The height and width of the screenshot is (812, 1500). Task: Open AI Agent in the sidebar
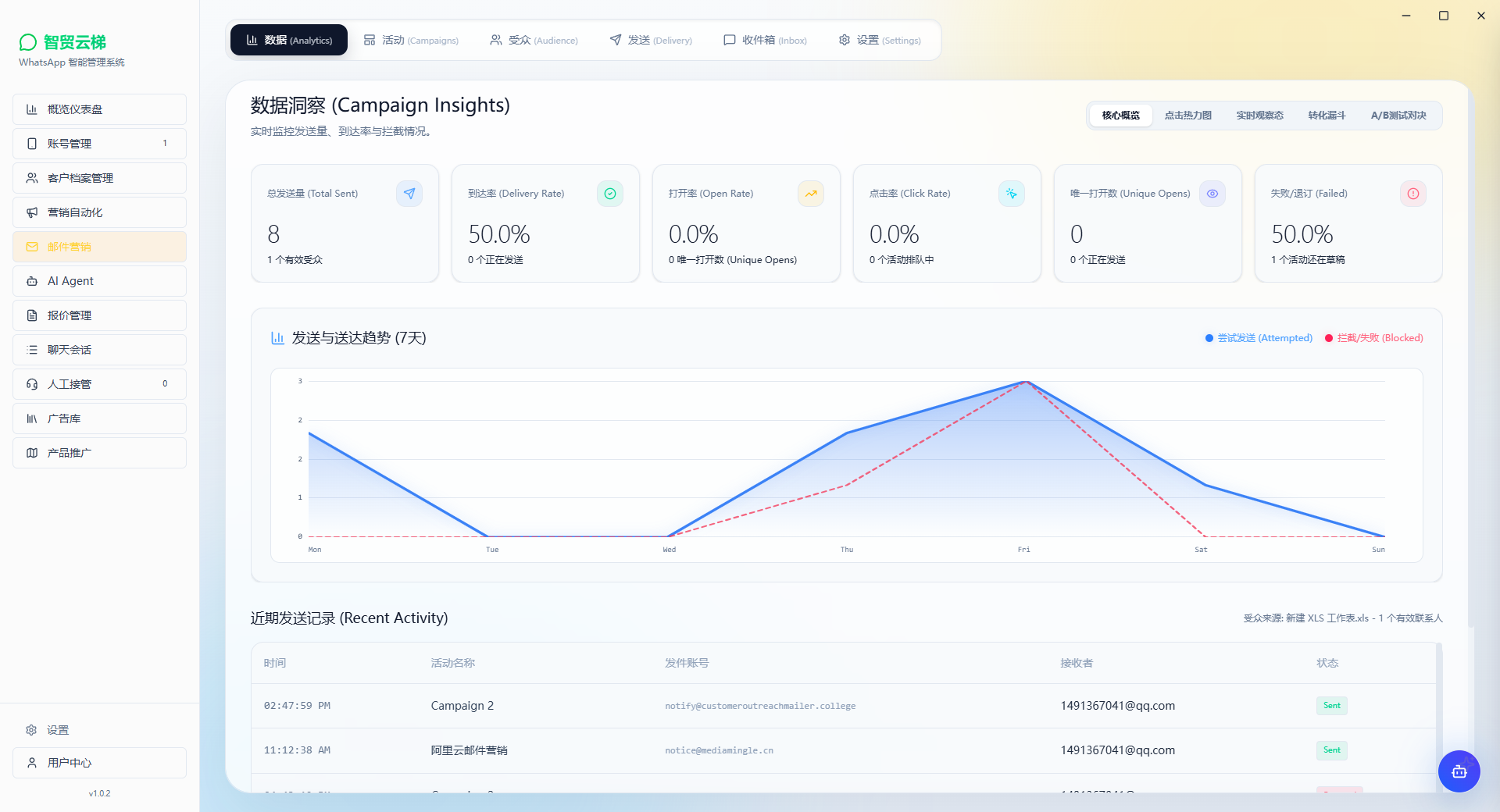click(x=99, y=281)
